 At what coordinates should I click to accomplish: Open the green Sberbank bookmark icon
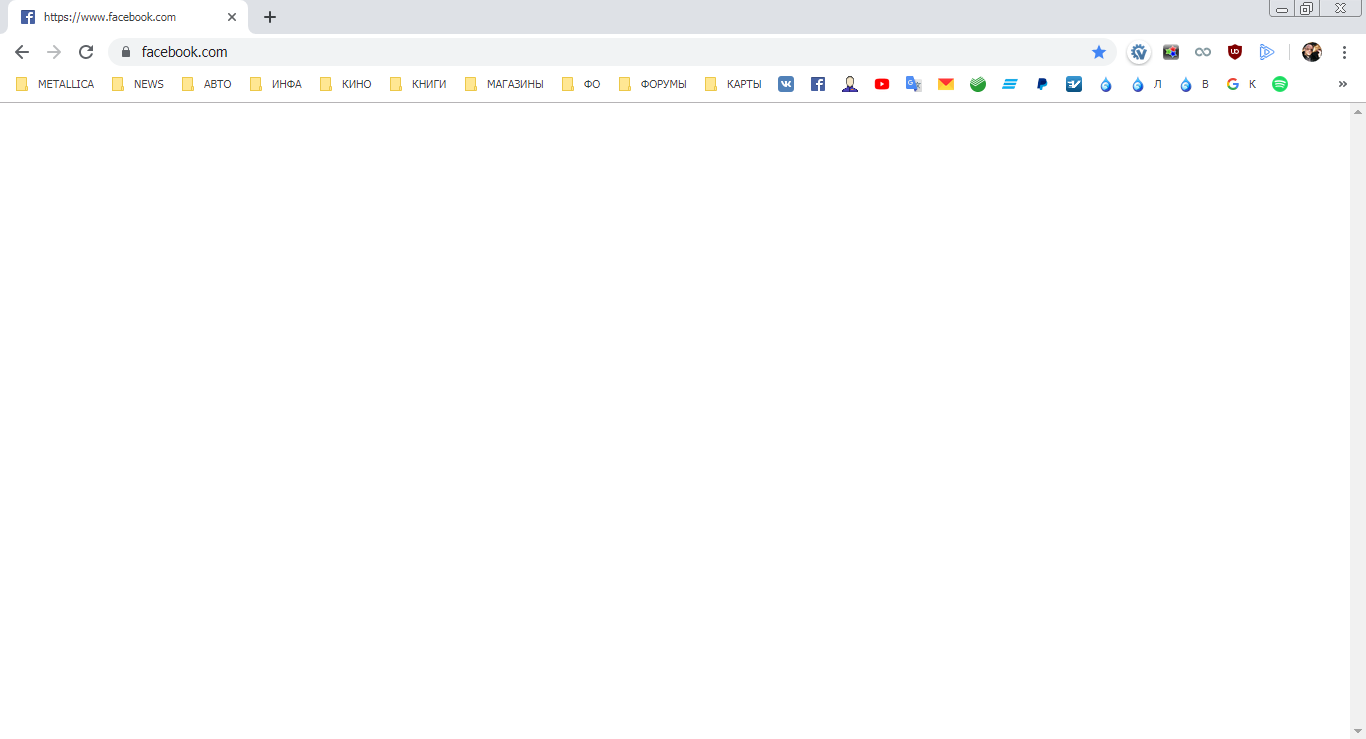[x=978, y=84]
